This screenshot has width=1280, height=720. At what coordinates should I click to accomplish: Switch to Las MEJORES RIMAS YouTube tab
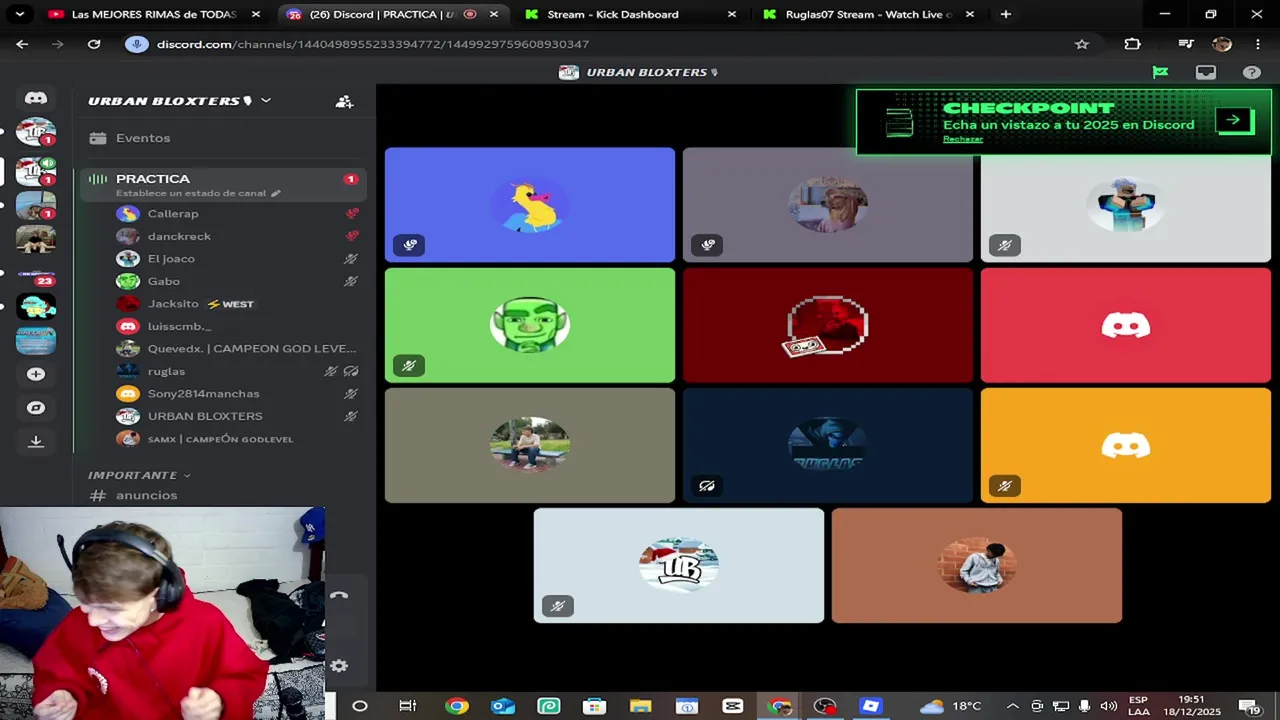(153, 14)
